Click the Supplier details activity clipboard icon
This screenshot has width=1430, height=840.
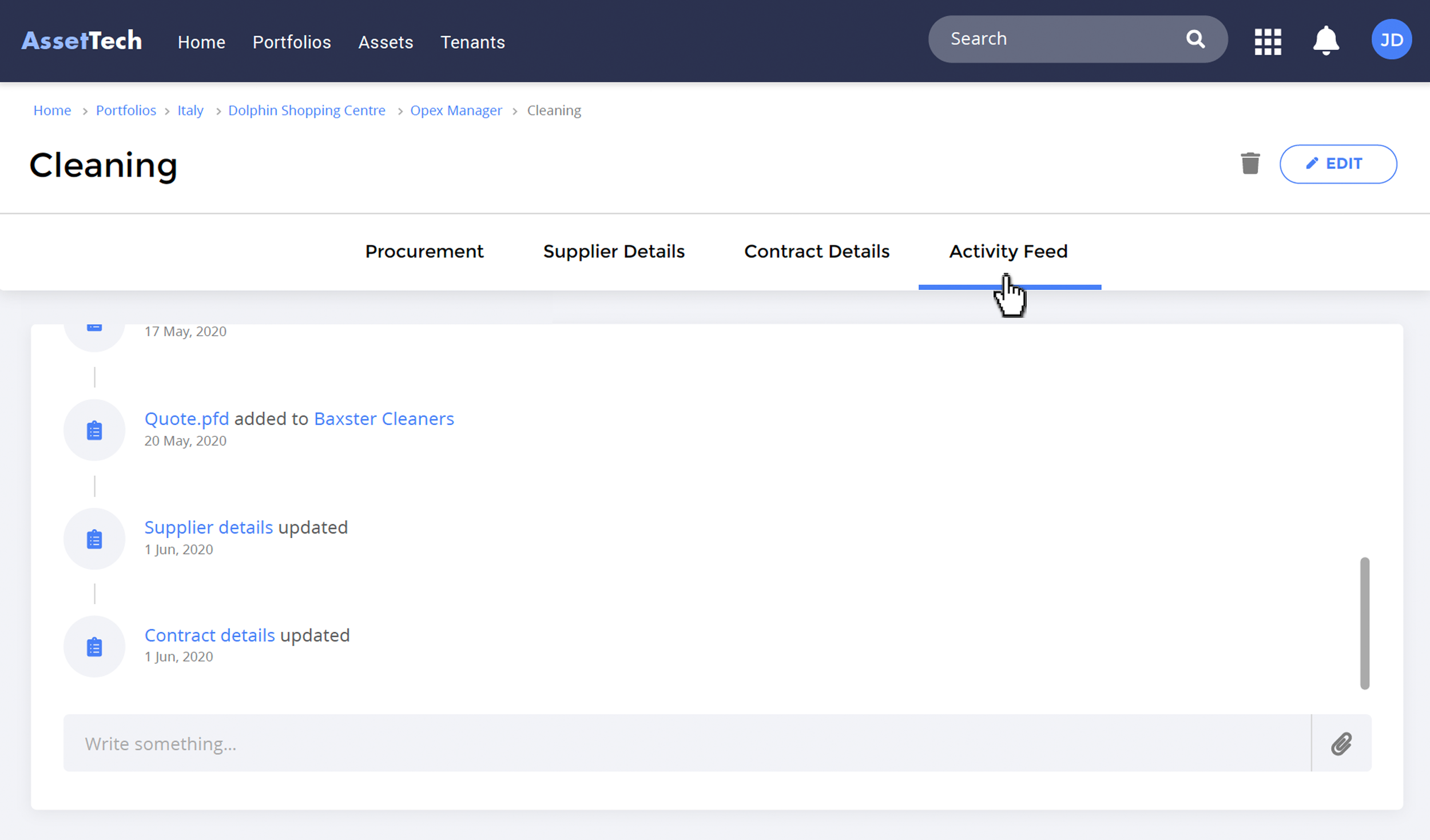(x=94, y=539)
